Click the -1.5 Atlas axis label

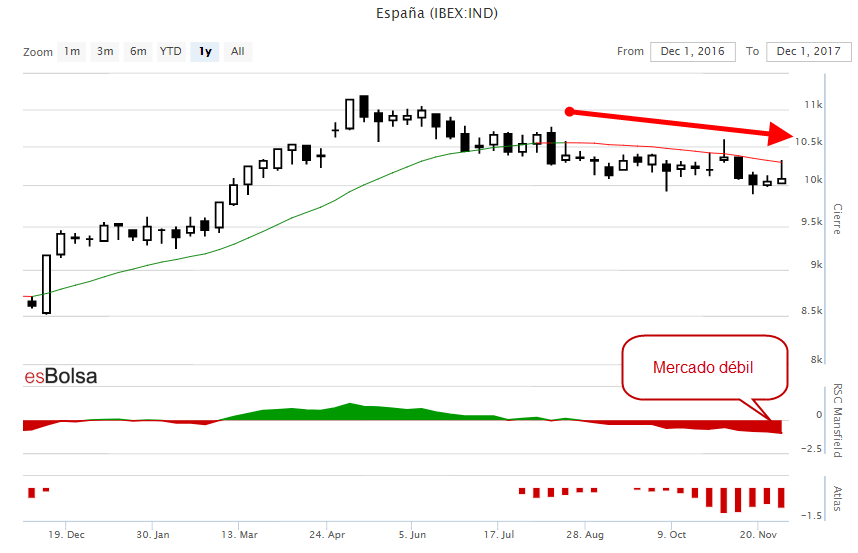(811, 515)
